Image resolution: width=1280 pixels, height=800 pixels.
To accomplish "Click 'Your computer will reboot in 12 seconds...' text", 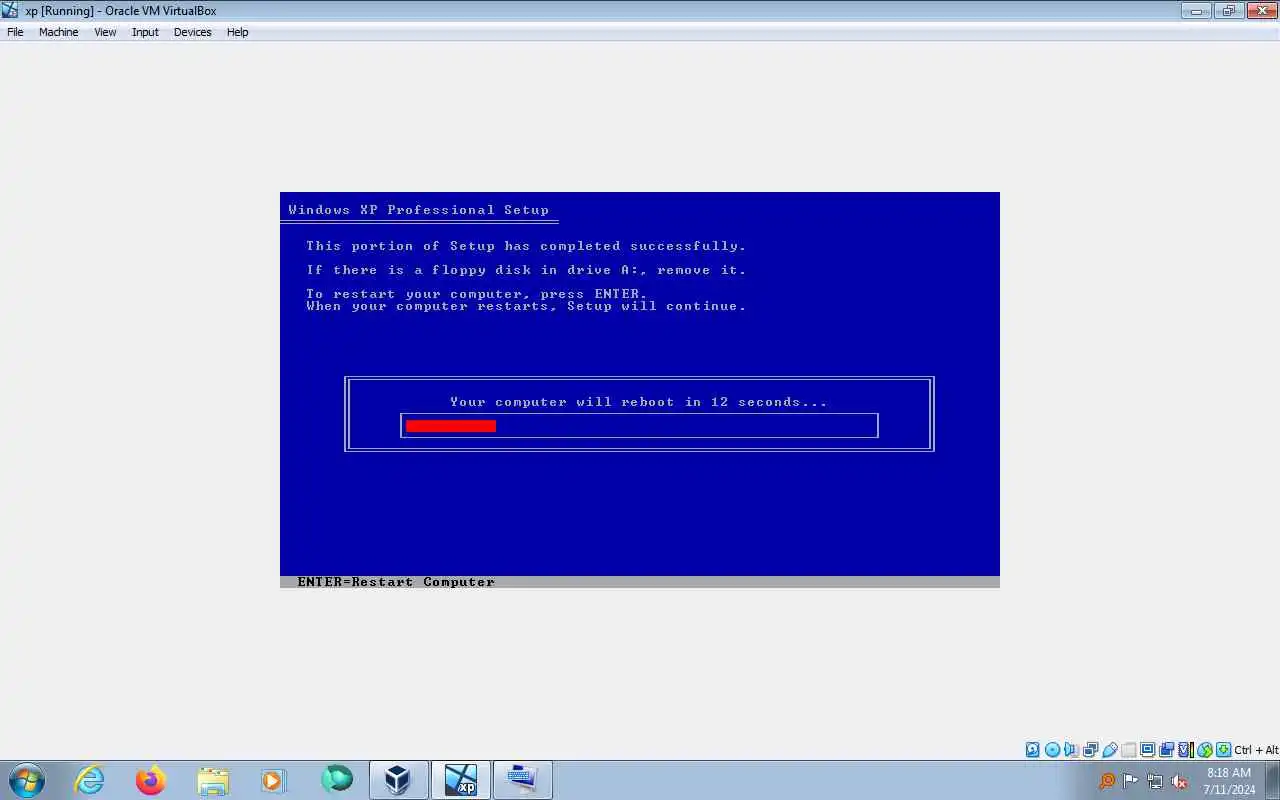I will point(639,402).
